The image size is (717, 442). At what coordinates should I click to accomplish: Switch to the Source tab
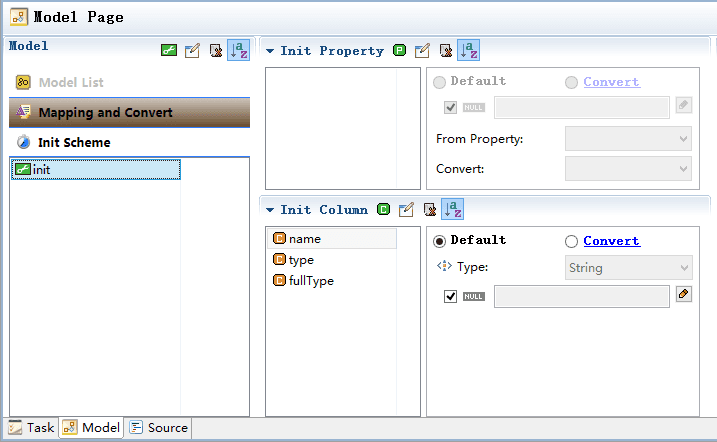point(159,428)
